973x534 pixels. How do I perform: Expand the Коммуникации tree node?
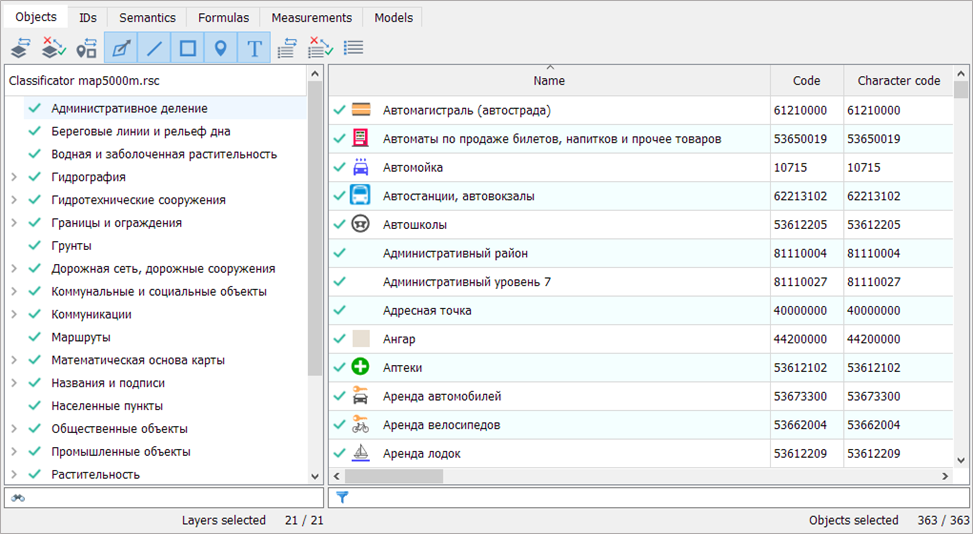14,315
